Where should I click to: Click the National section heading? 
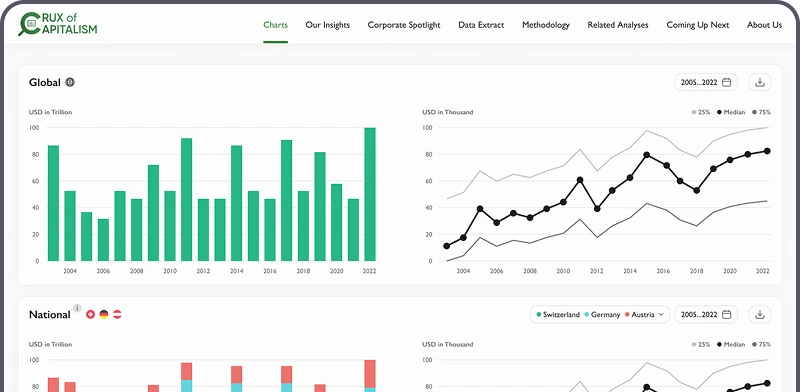coord(49,314)
